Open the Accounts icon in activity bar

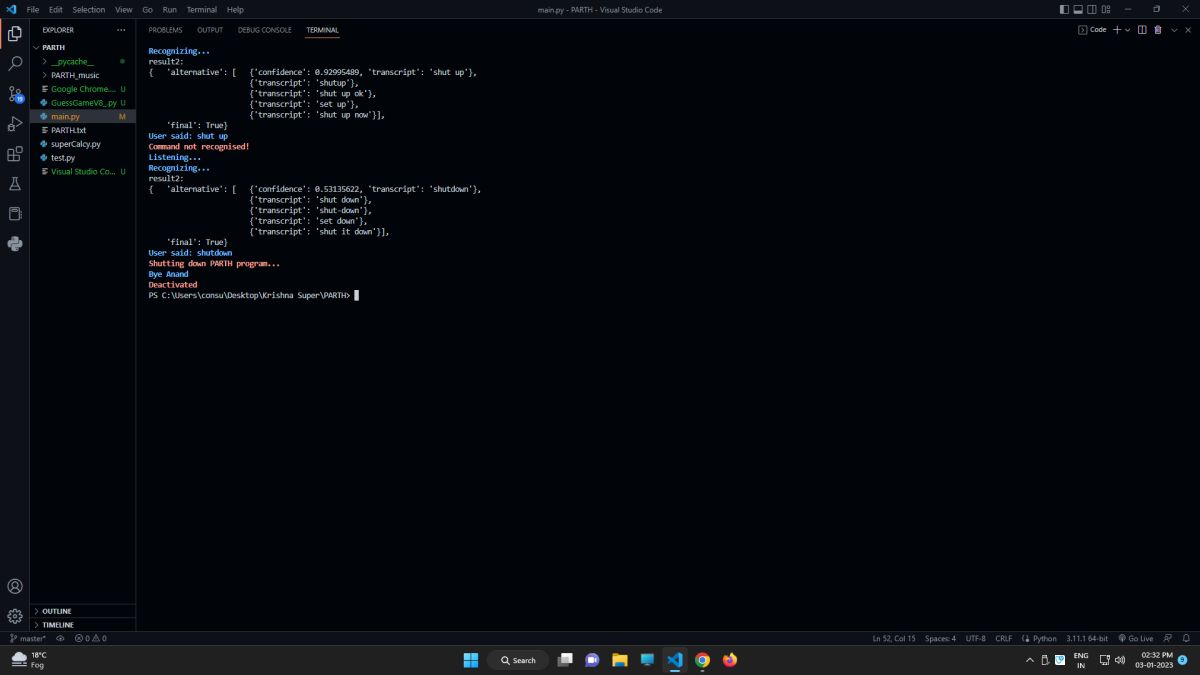tap(15, 586)
